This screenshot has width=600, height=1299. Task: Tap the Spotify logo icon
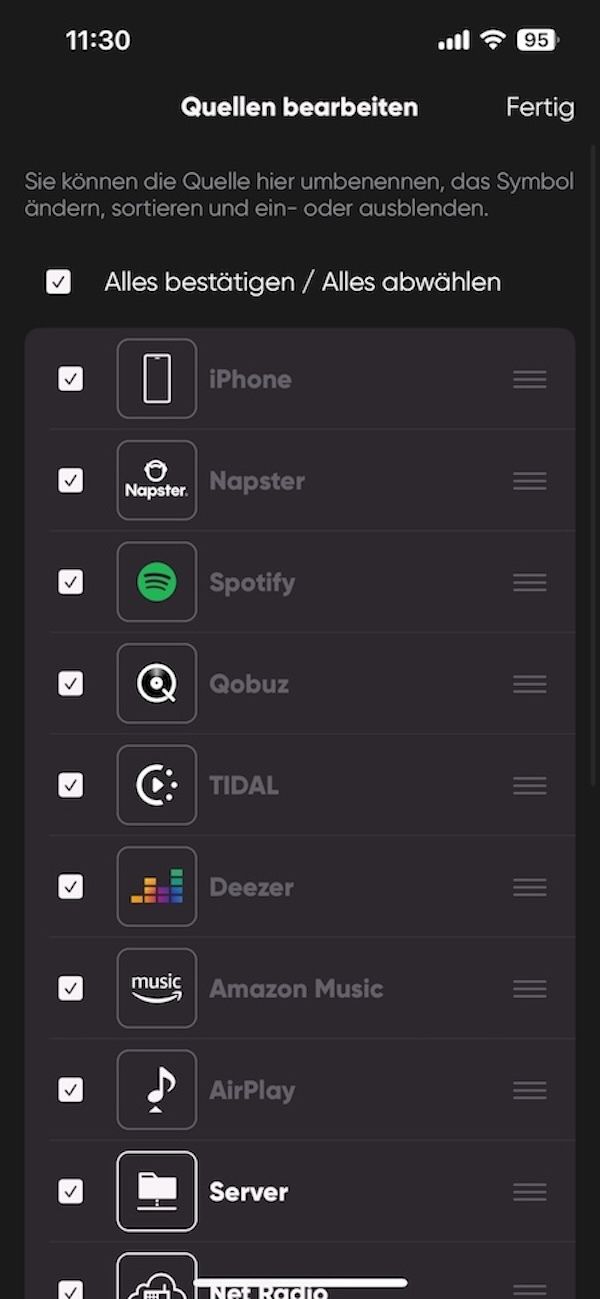pos(157,582)
